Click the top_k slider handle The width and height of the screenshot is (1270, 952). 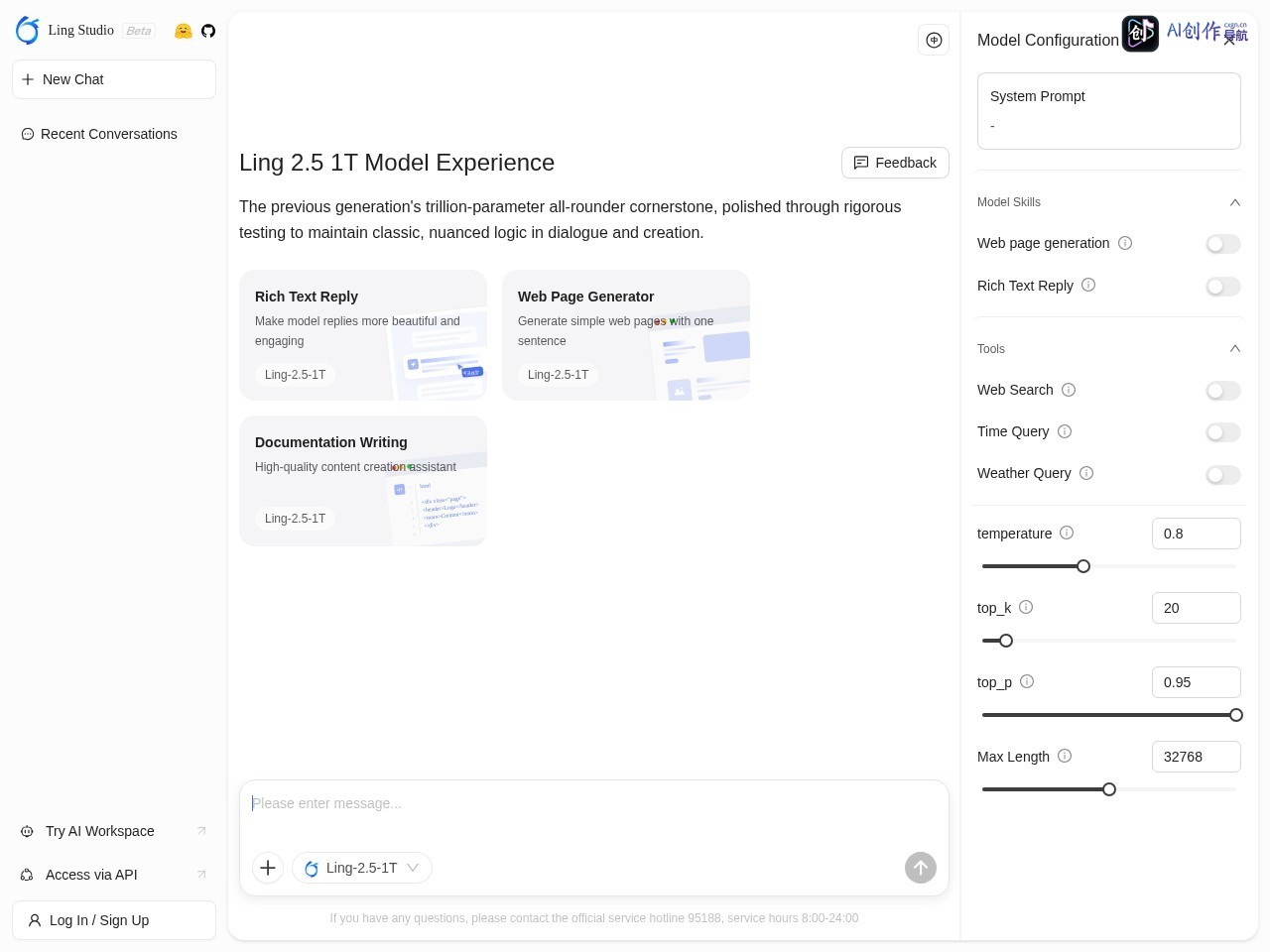coord(1006,641)
